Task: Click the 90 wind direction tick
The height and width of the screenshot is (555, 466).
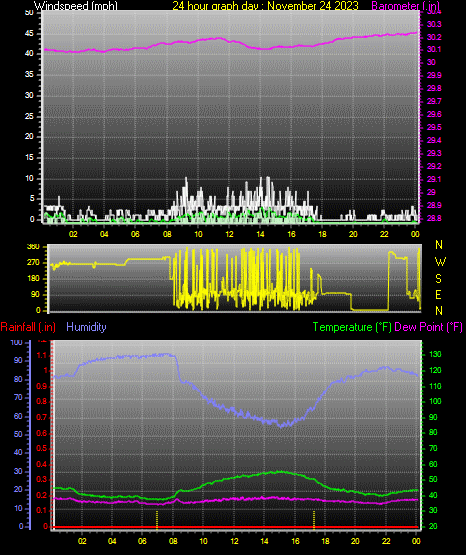Action: [35, 294]
